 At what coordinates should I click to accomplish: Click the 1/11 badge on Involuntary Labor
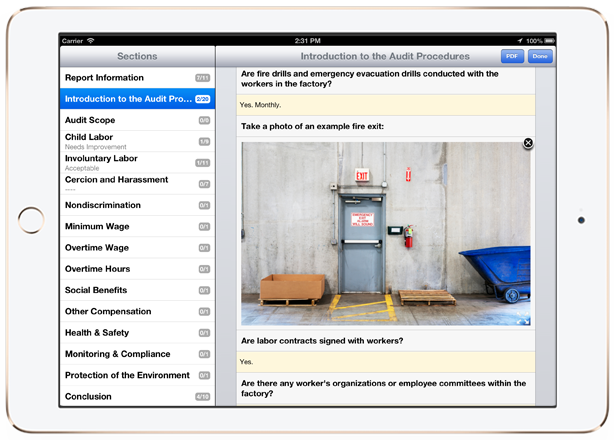202,163
